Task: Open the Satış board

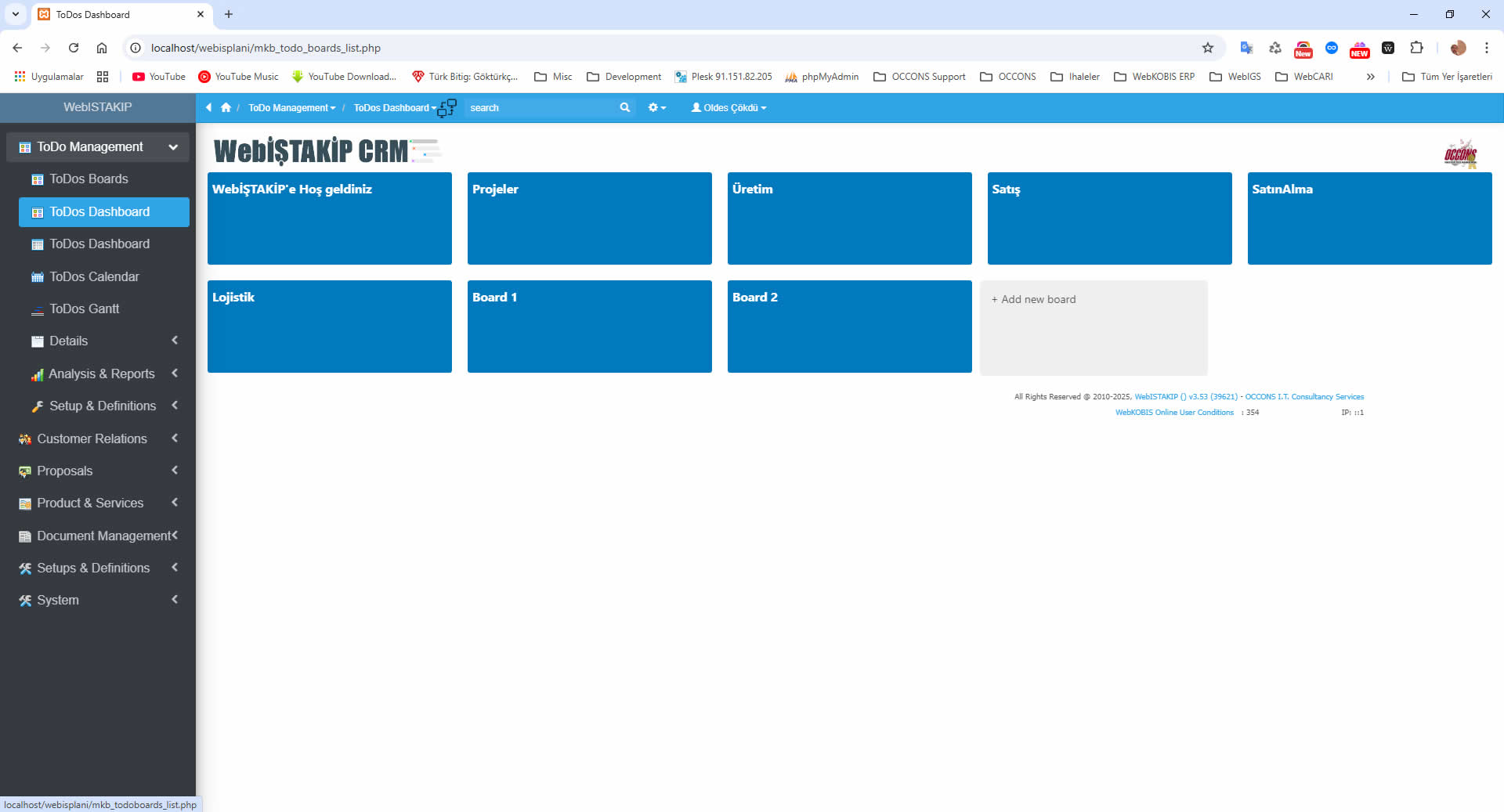Action: (1110, 218)
